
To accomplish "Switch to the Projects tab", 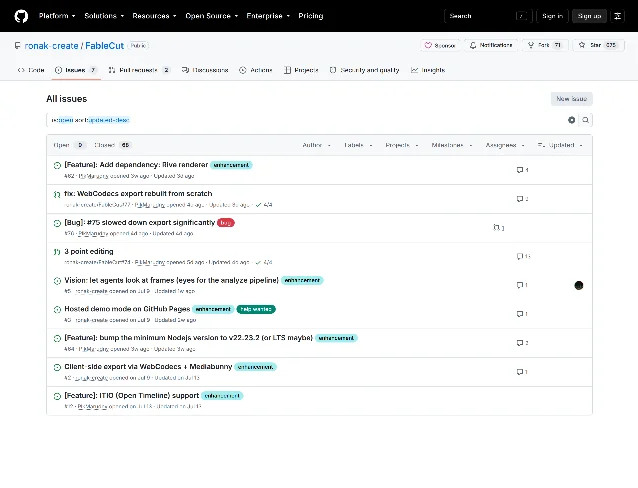I will tap(301, 70).
